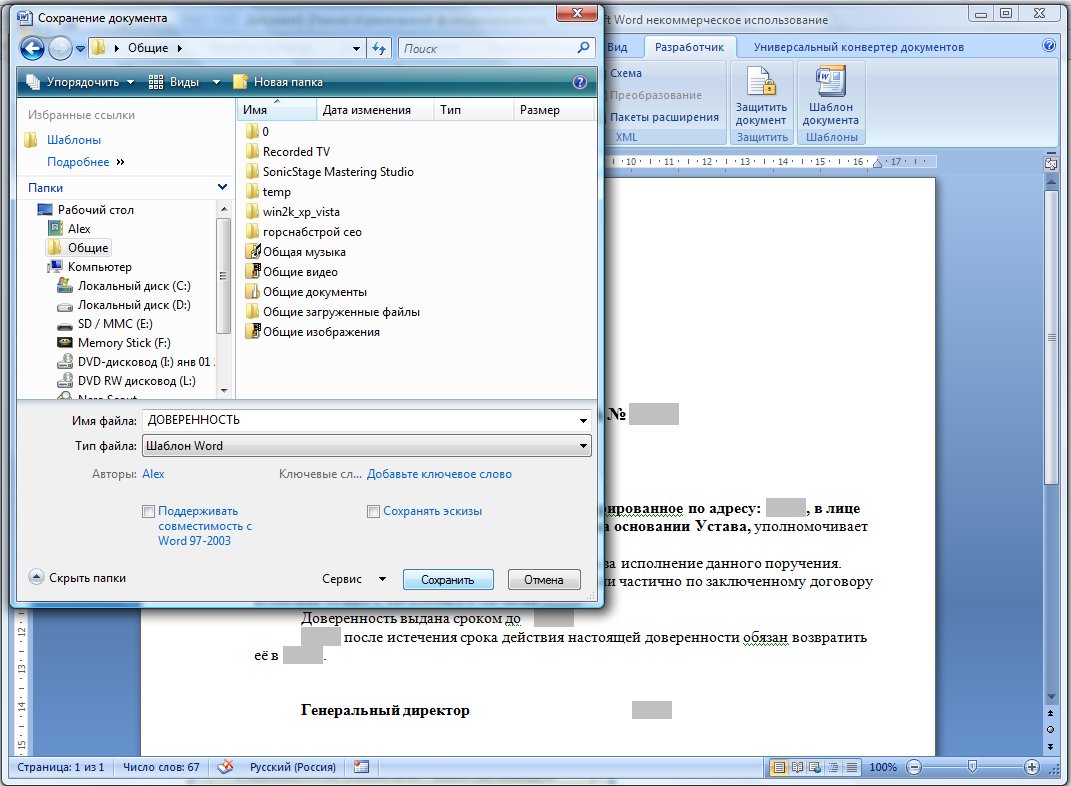This screenshot has width=1071, height=786.
Task: Click the Alex author value
Action: [153, 474]
